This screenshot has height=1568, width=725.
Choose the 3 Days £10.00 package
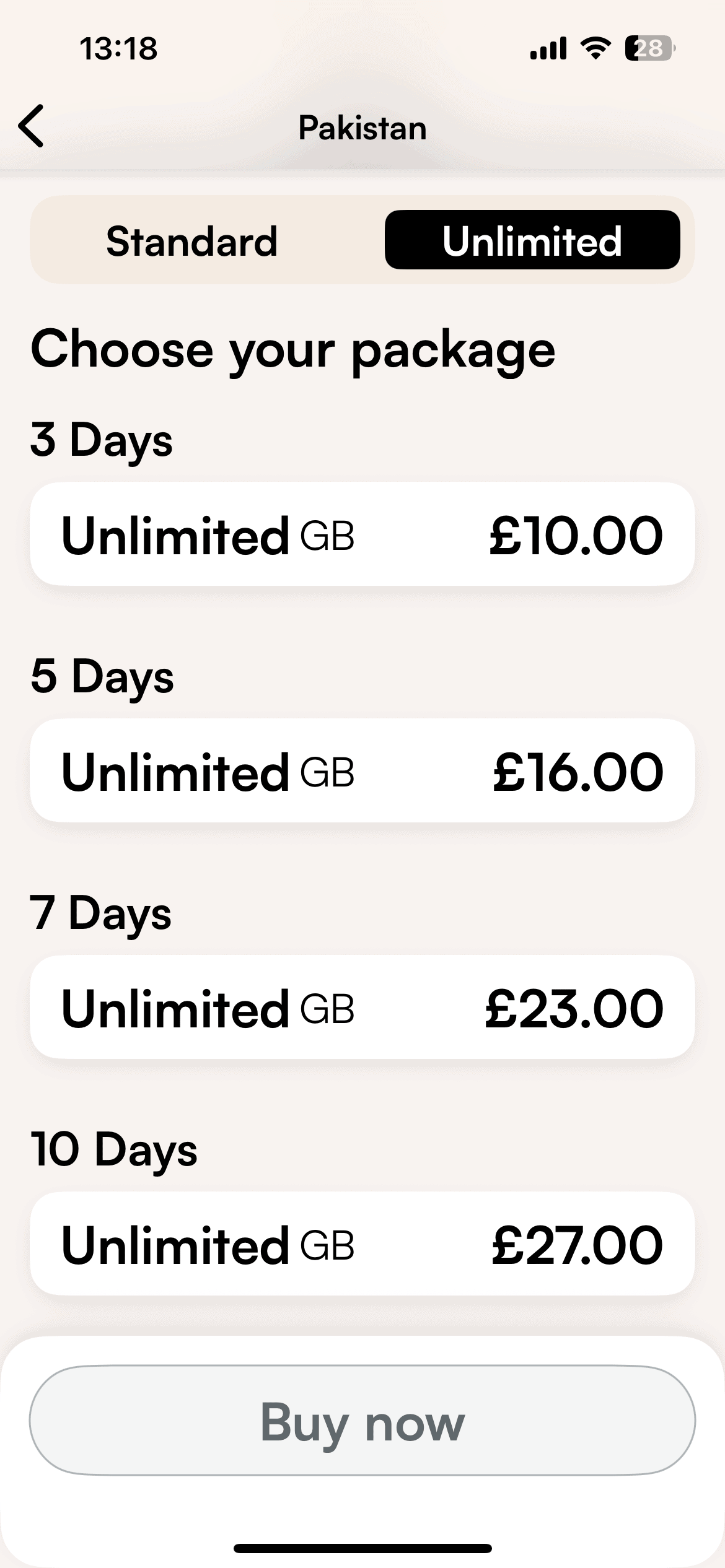click(x=362, y=534)
